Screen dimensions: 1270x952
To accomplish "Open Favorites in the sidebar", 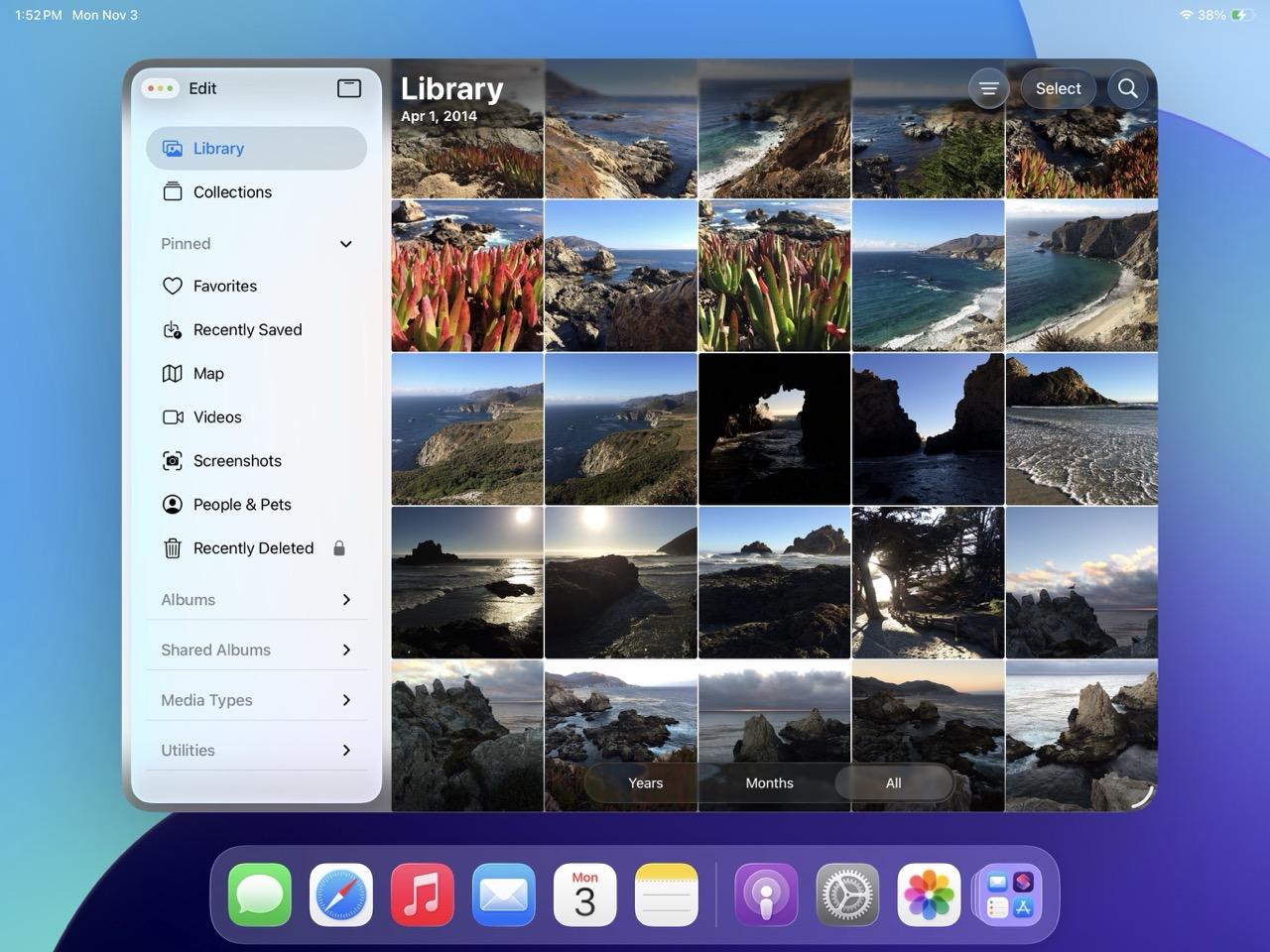I will [256, 286].
